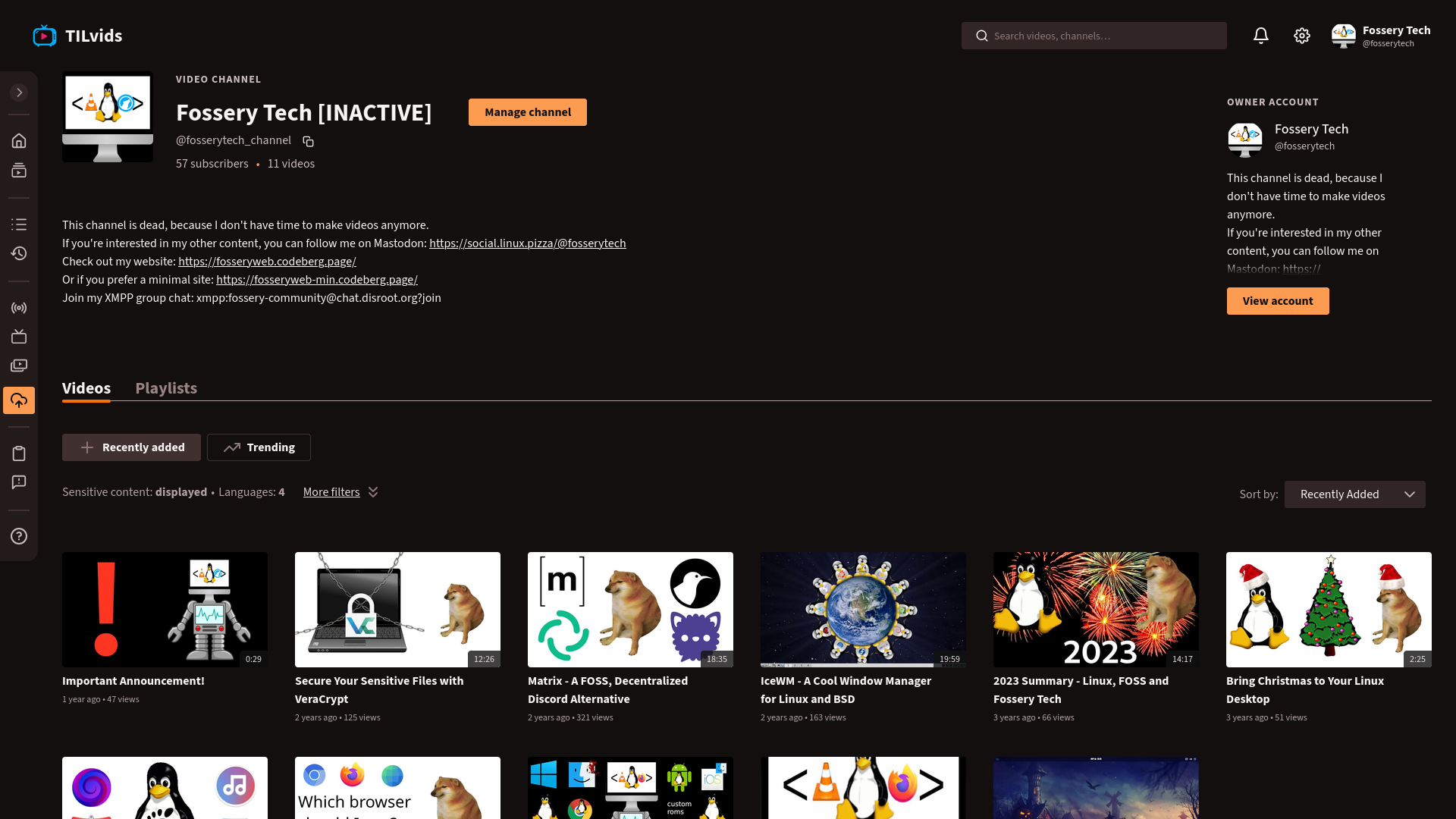
Task: Open IceWM video thumbnail
Action: (x=863, y=610)
